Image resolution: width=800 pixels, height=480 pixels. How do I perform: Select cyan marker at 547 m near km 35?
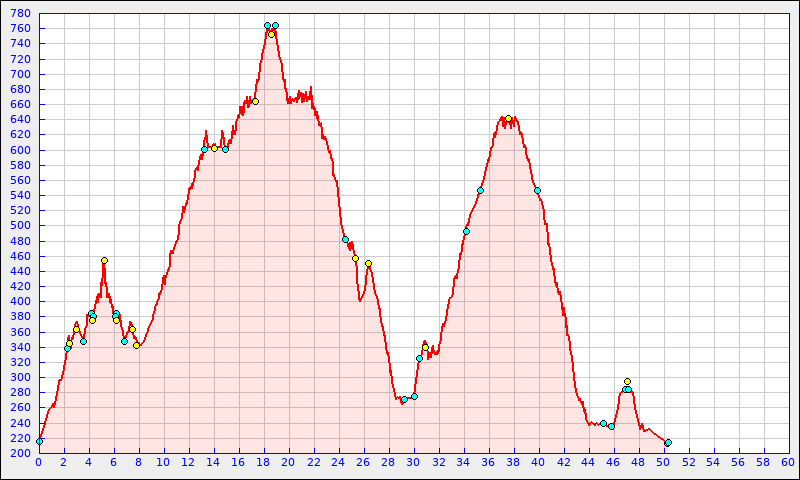(480, 190)
